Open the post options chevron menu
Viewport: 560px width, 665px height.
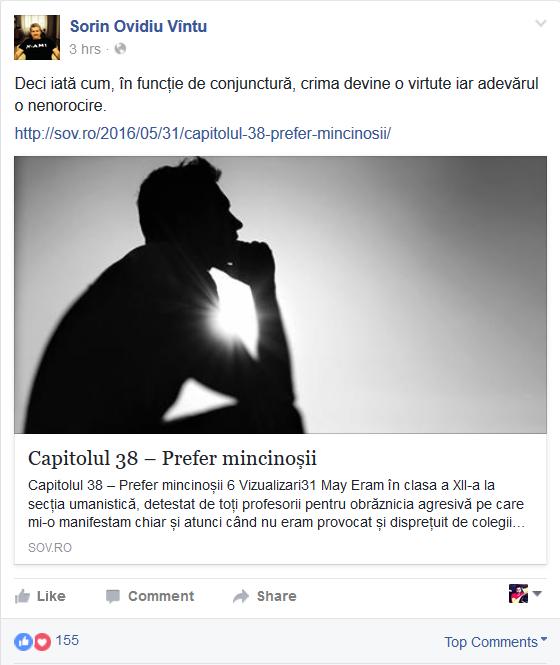click(x=540, y=23)
